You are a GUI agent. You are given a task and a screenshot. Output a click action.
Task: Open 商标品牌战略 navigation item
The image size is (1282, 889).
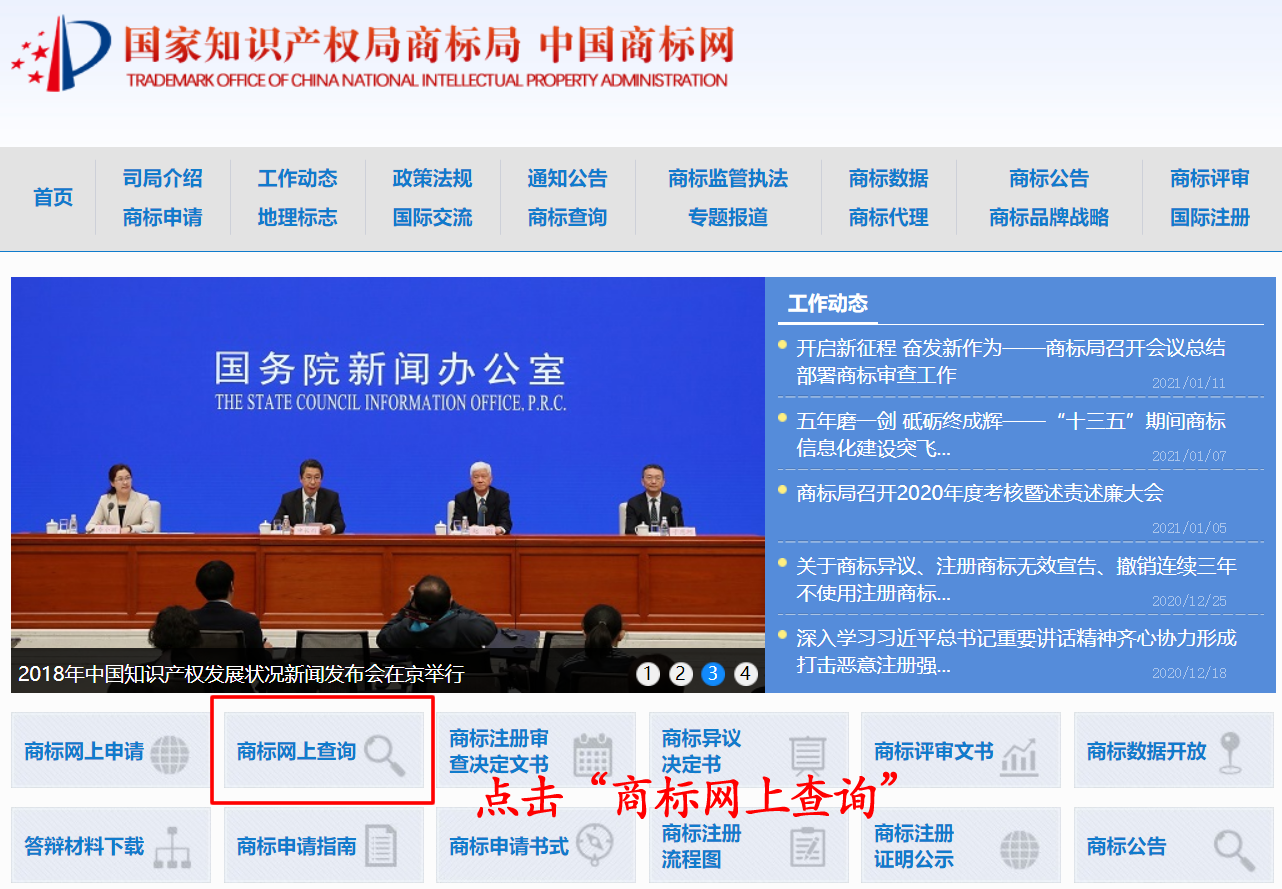click(x=1049, y=217)
